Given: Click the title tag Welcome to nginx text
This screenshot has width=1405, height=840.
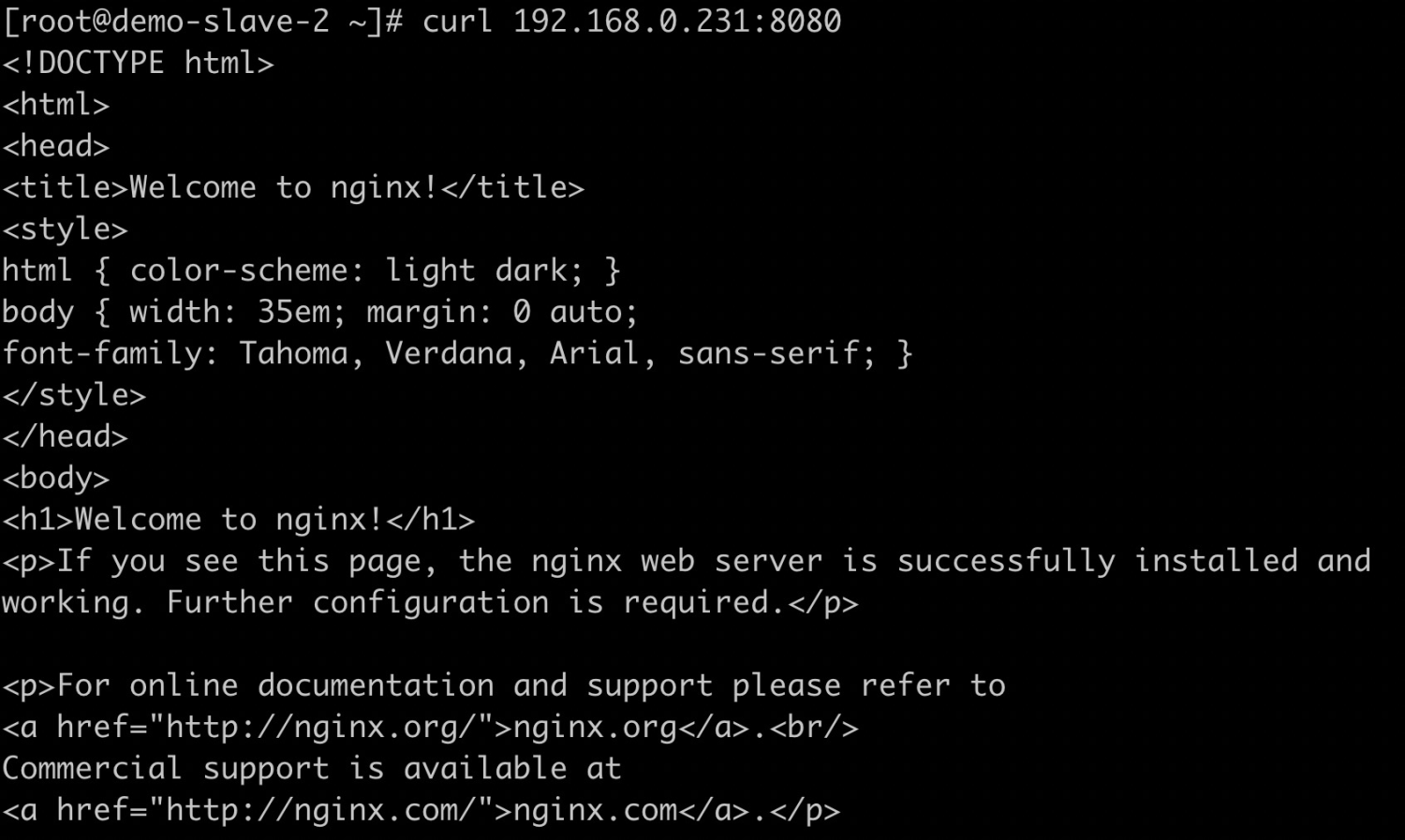Looking at the screenshot, I should pyautogui.click(x=284, y=188).
